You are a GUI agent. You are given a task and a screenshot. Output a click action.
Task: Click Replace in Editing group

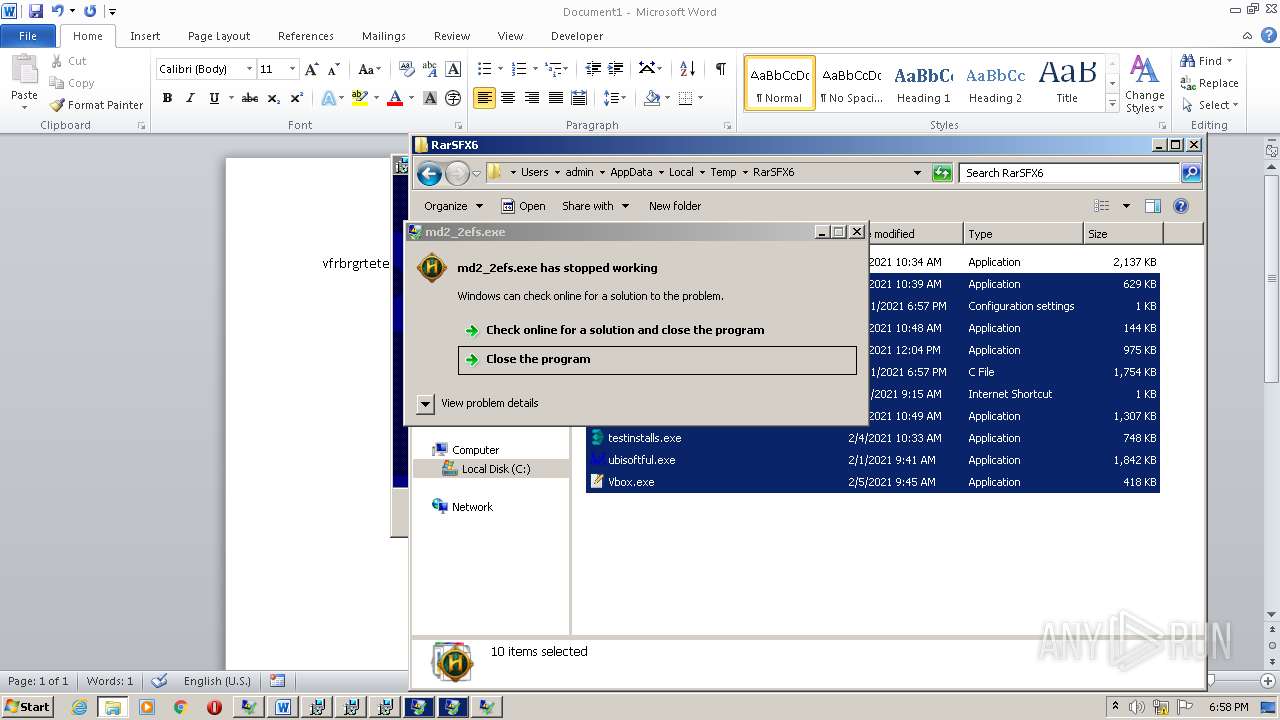[x=1209, y=83]
